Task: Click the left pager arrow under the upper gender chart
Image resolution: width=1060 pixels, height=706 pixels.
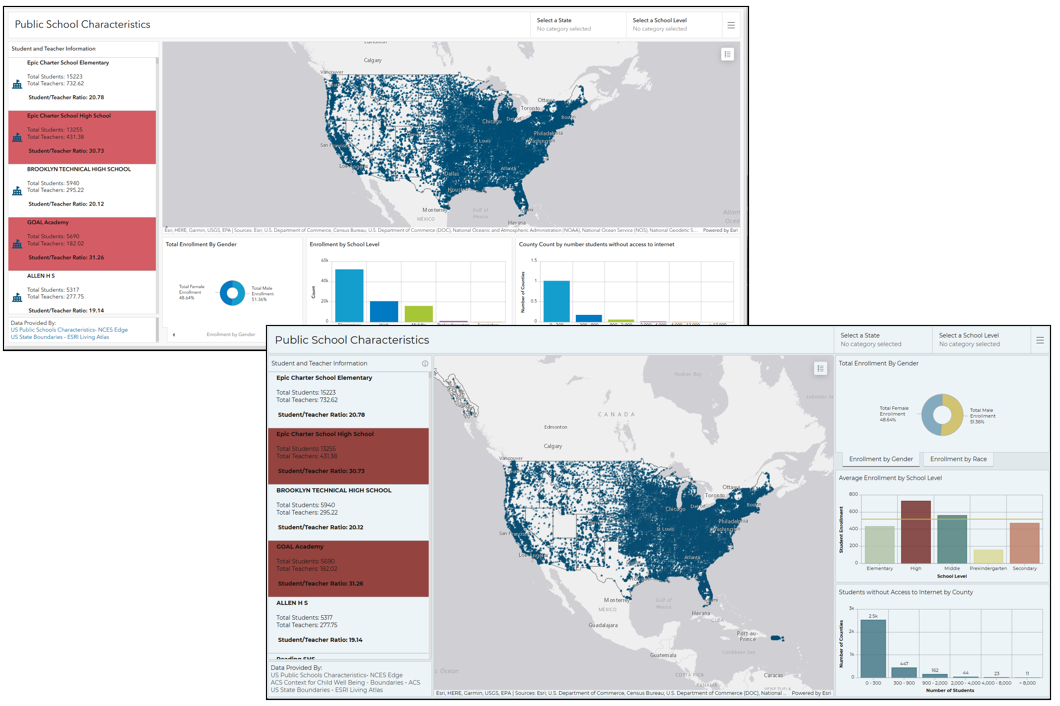Action: (x=174, y=334)
